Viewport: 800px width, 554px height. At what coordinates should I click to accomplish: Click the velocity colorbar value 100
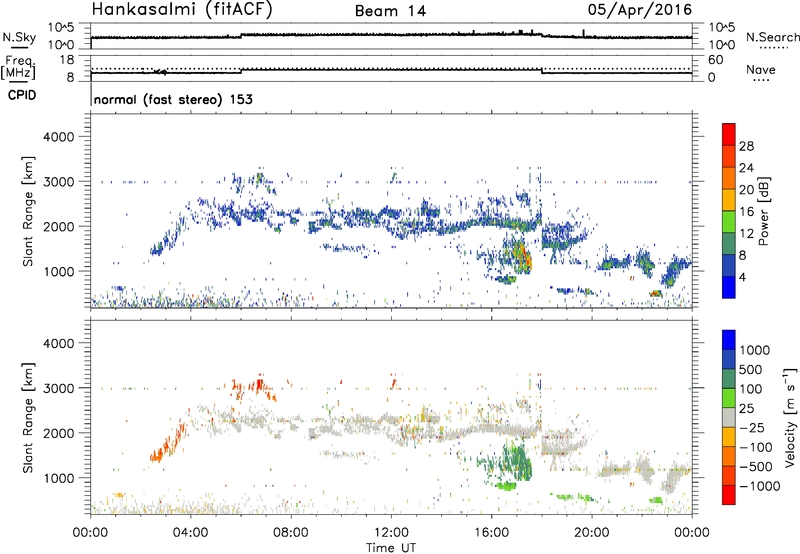tap(751, 389)
